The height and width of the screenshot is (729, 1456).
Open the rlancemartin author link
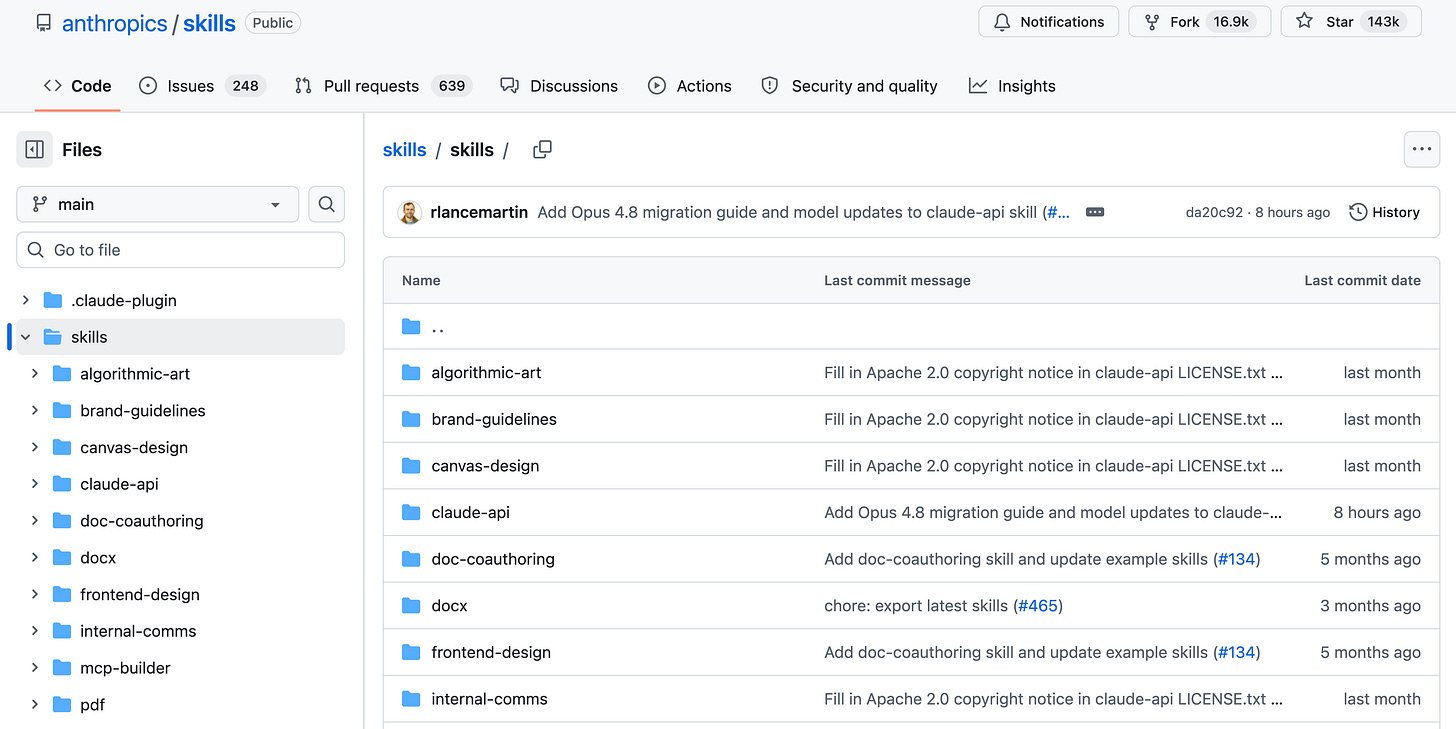tap(479, 212)
